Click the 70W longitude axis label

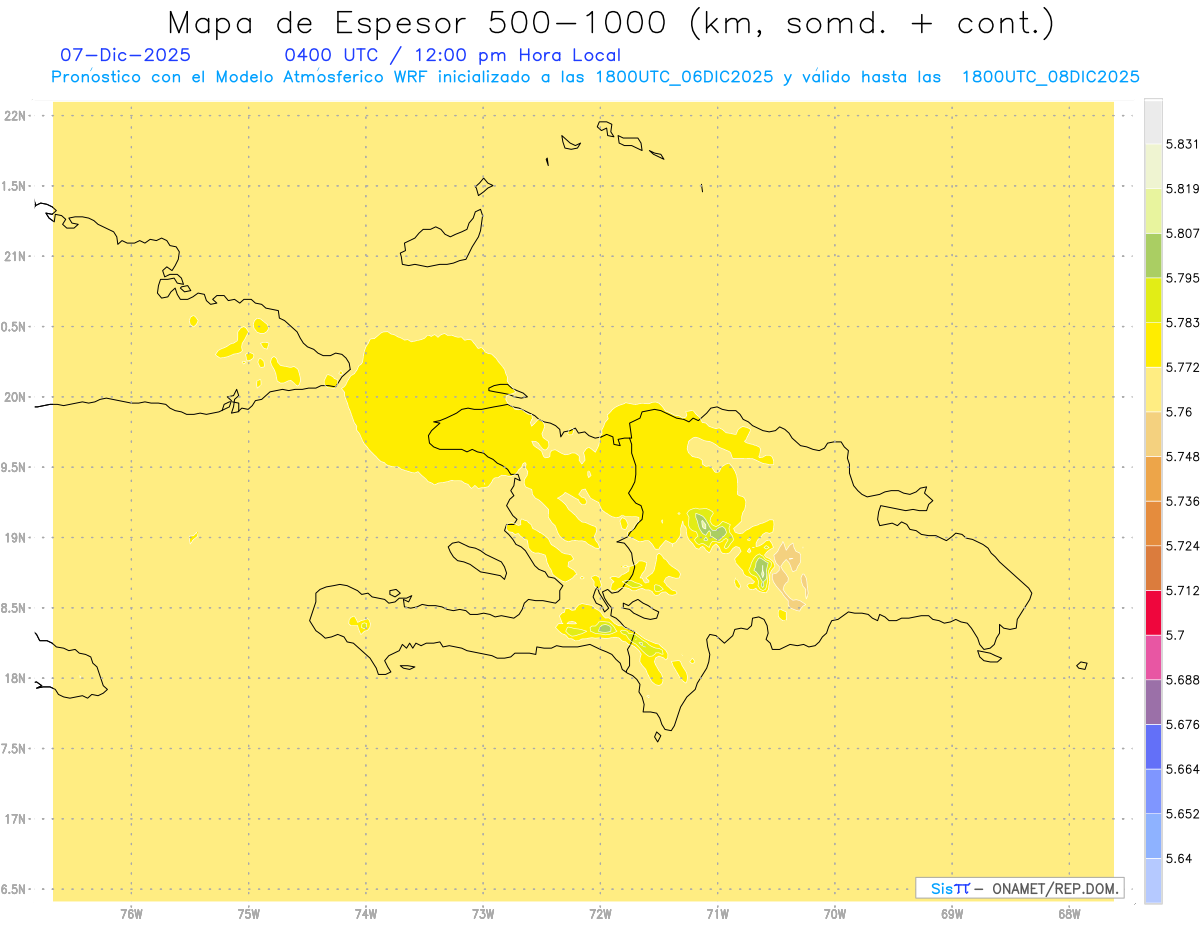click(x=835, y=914)
